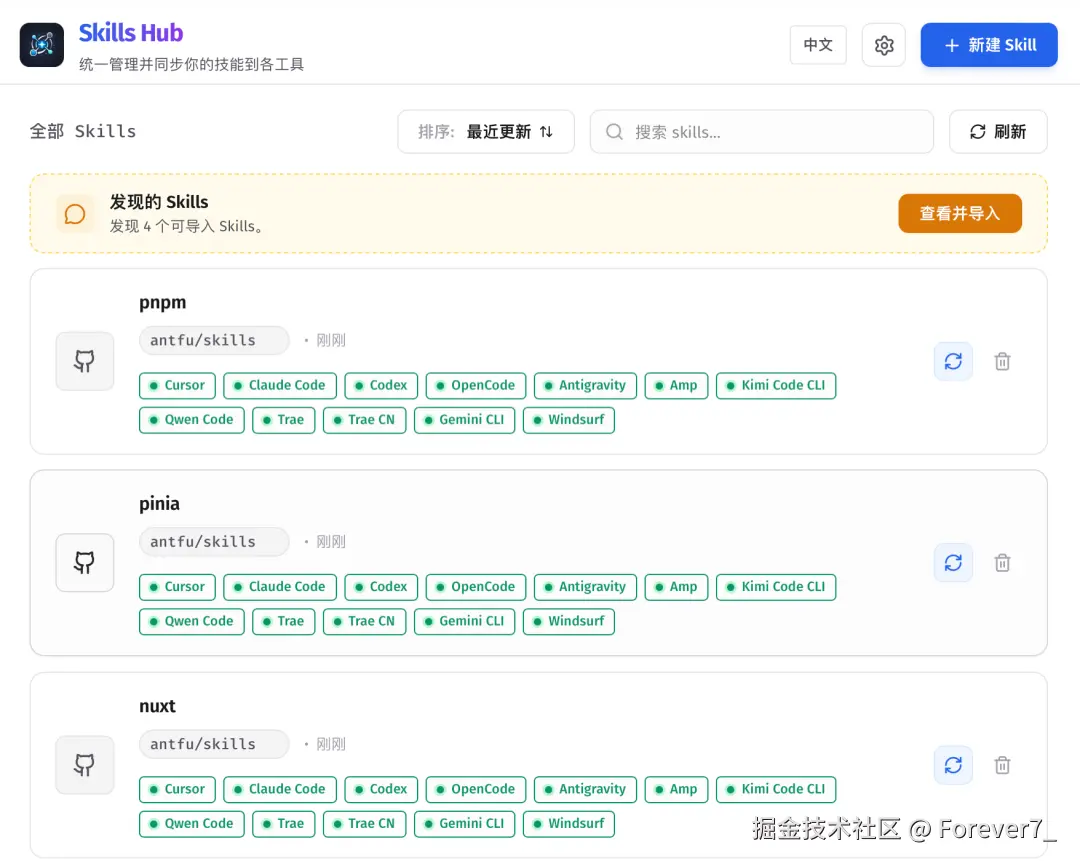The height and width of the screenshot is (866, 1080).
Task: Click the antfu/skills source of pnpm
Action: pos(214,340)
